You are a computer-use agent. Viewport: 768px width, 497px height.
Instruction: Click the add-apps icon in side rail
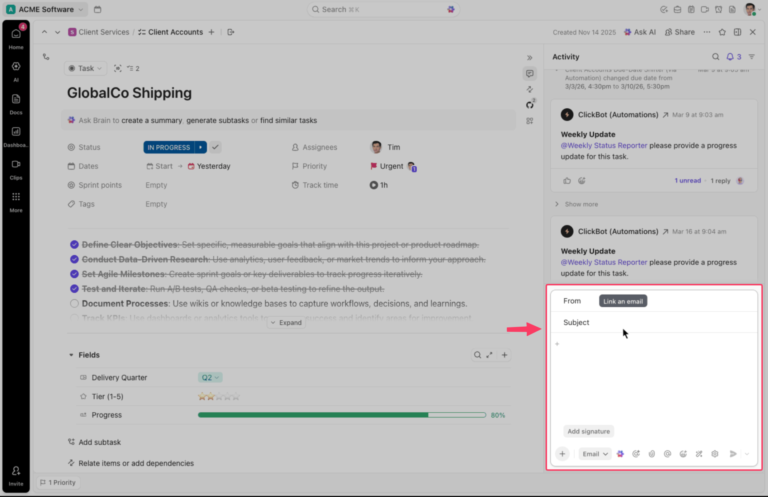coord(529,120)
